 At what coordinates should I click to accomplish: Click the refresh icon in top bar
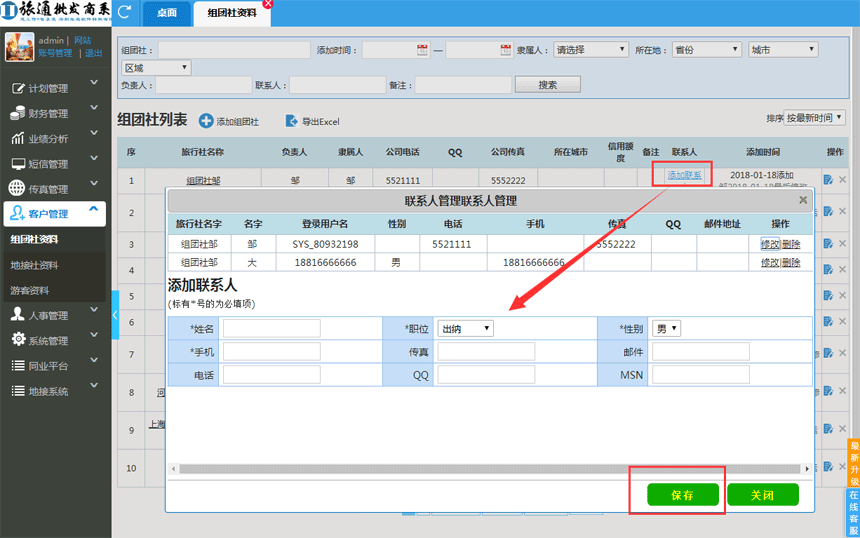click(125, 12)
